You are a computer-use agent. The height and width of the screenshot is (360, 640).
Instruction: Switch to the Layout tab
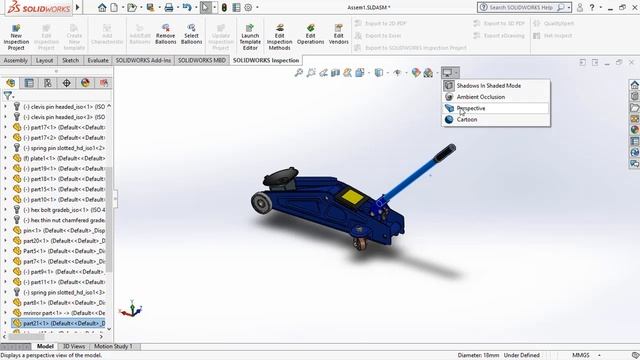(44, 60)
